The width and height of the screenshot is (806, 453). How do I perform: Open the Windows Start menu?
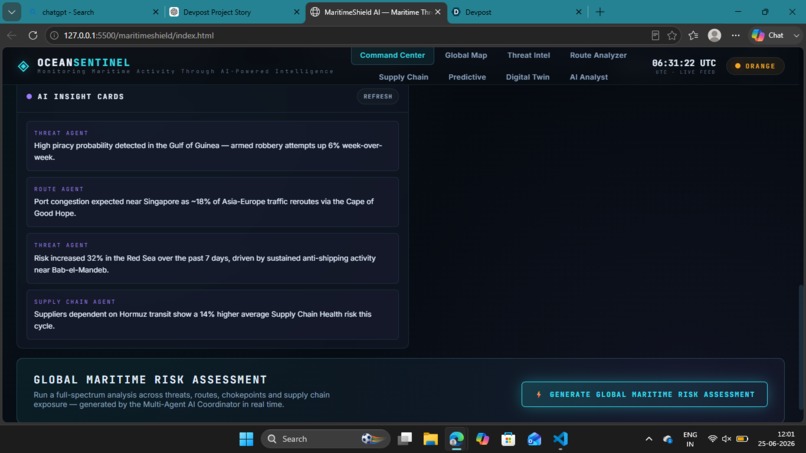246,439
